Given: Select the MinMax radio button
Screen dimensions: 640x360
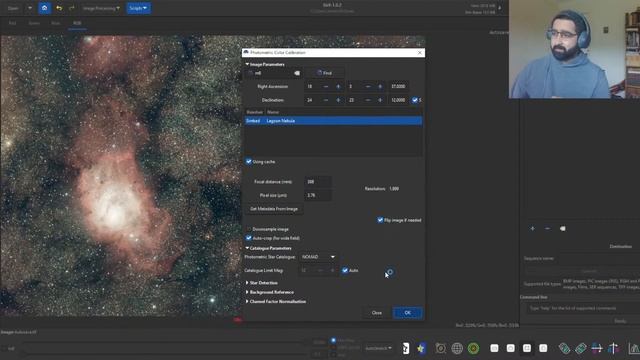Looking at the screenshot, I should click(x=333, y=340).
